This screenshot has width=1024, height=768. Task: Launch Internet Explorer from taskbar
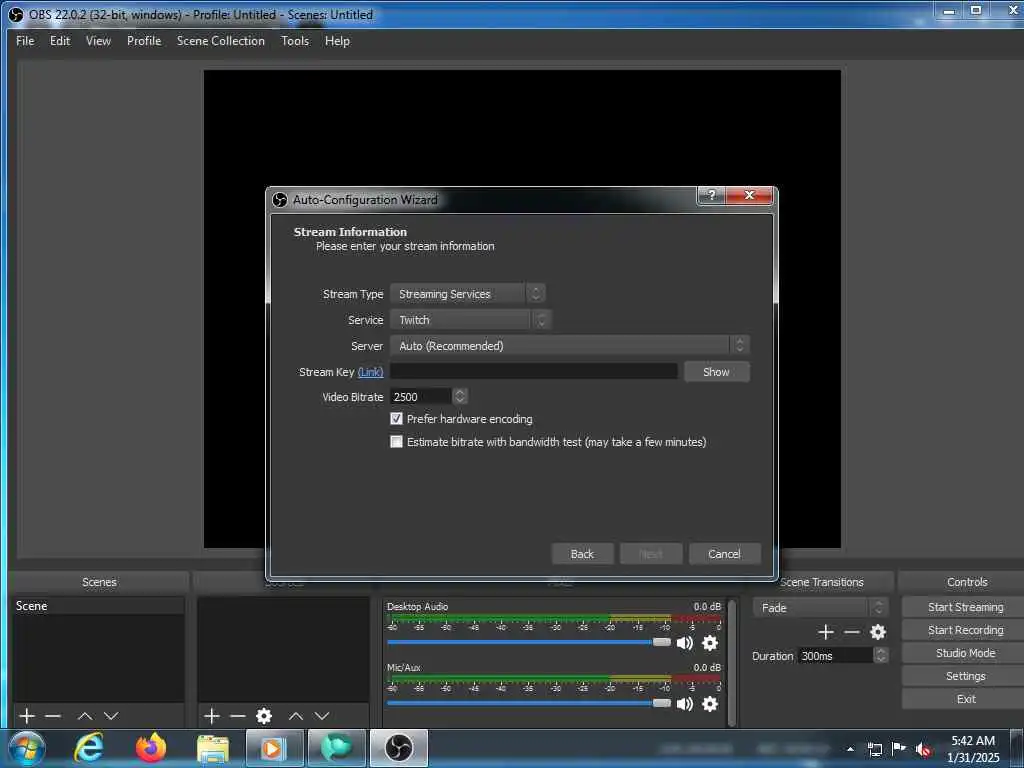click(x=88, y=748)
